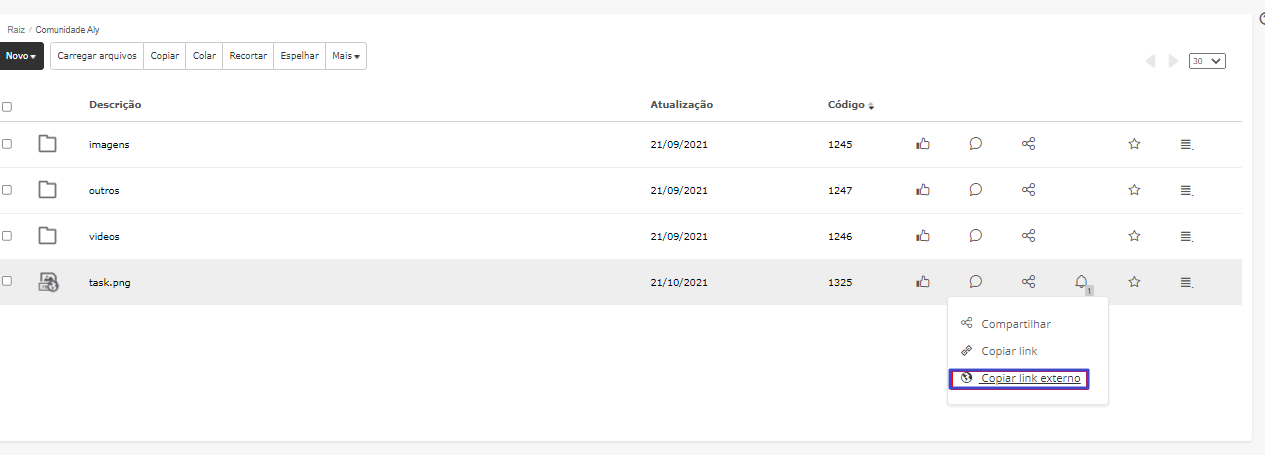
Task: Favorite the videos folder with star
Action: pos(1134,236)
